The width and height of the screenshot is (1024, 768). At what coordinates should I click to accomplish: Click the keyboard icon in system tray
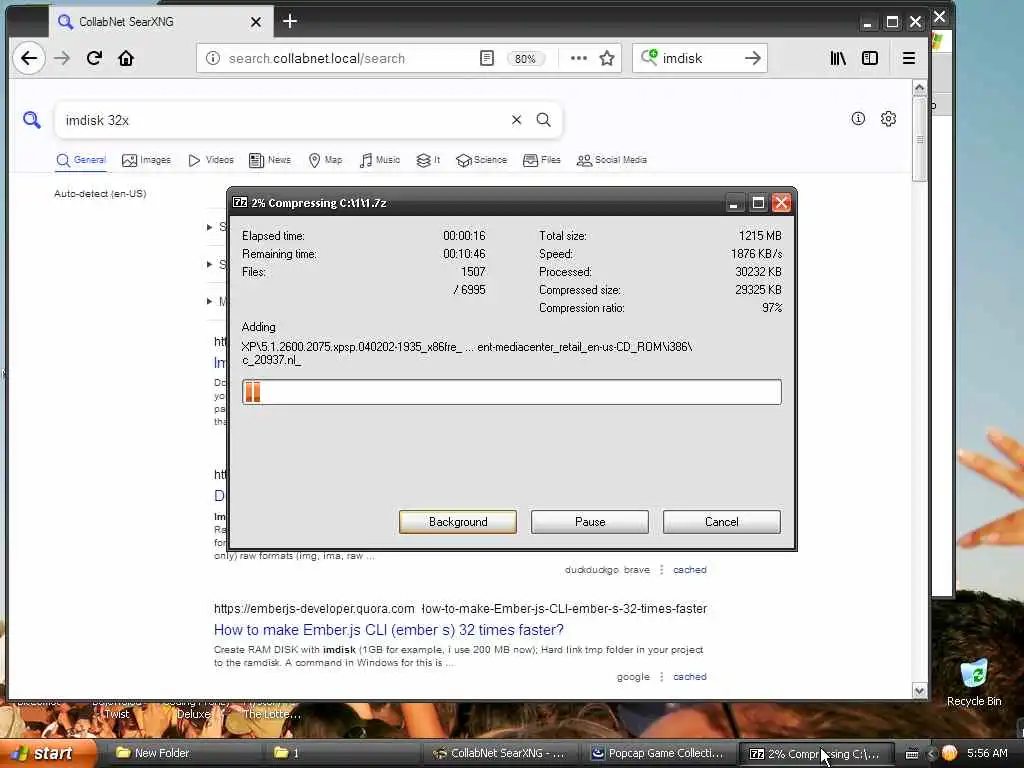(912, 754)
